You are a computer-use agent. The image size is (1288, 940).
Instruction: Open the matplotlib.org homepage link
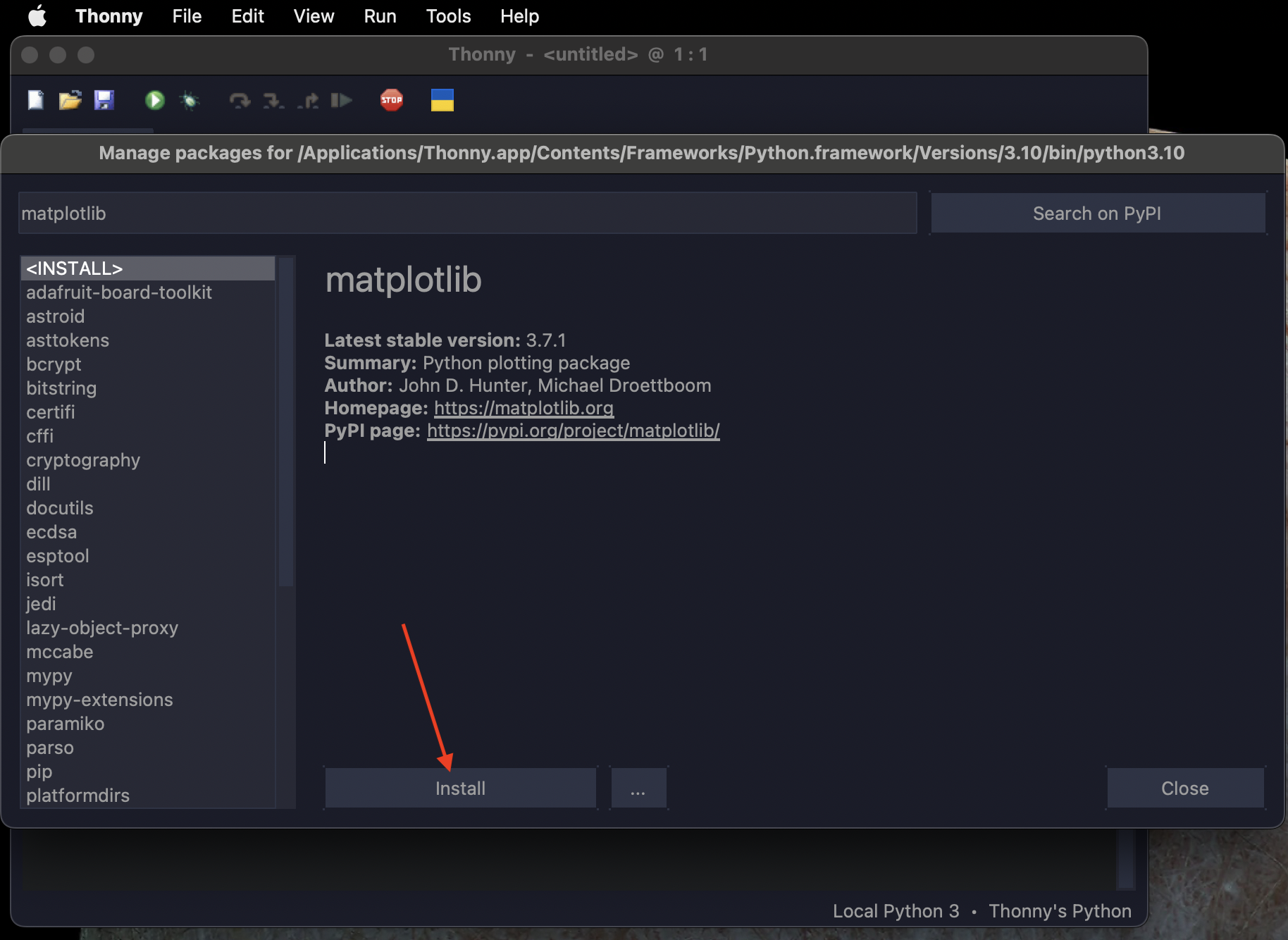point(524,407)
